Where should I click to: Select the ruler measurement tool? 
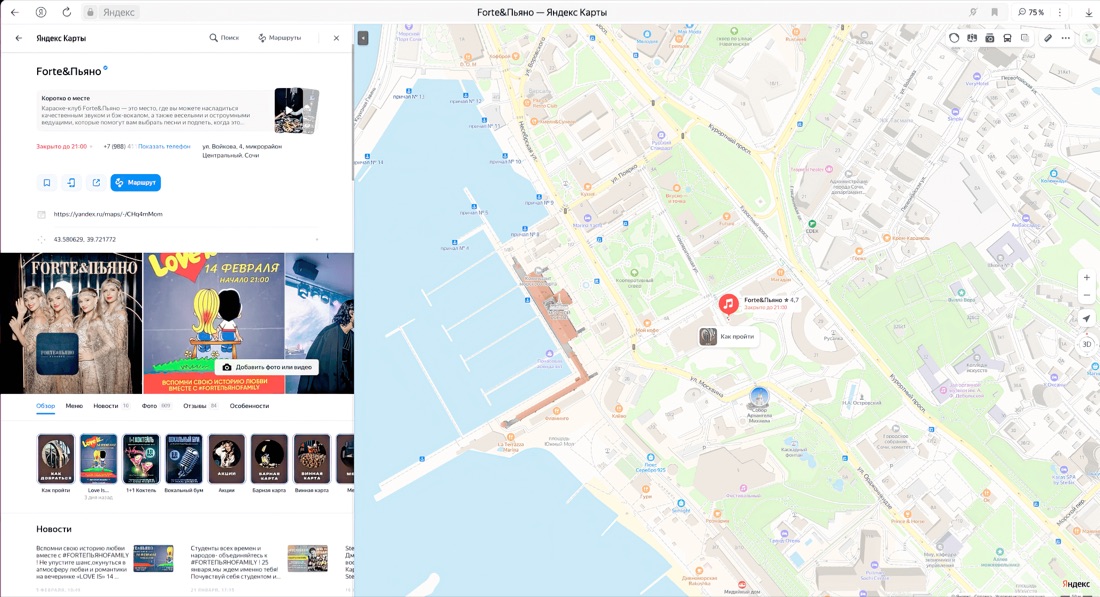(1048, 38)
